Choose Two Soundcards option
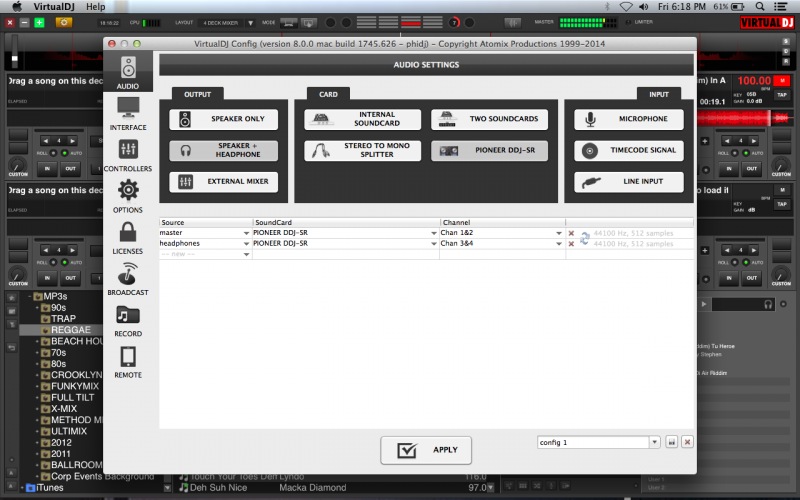Image resolution: width=800 pixels, height=500 pixels. (x=489, y=119)
